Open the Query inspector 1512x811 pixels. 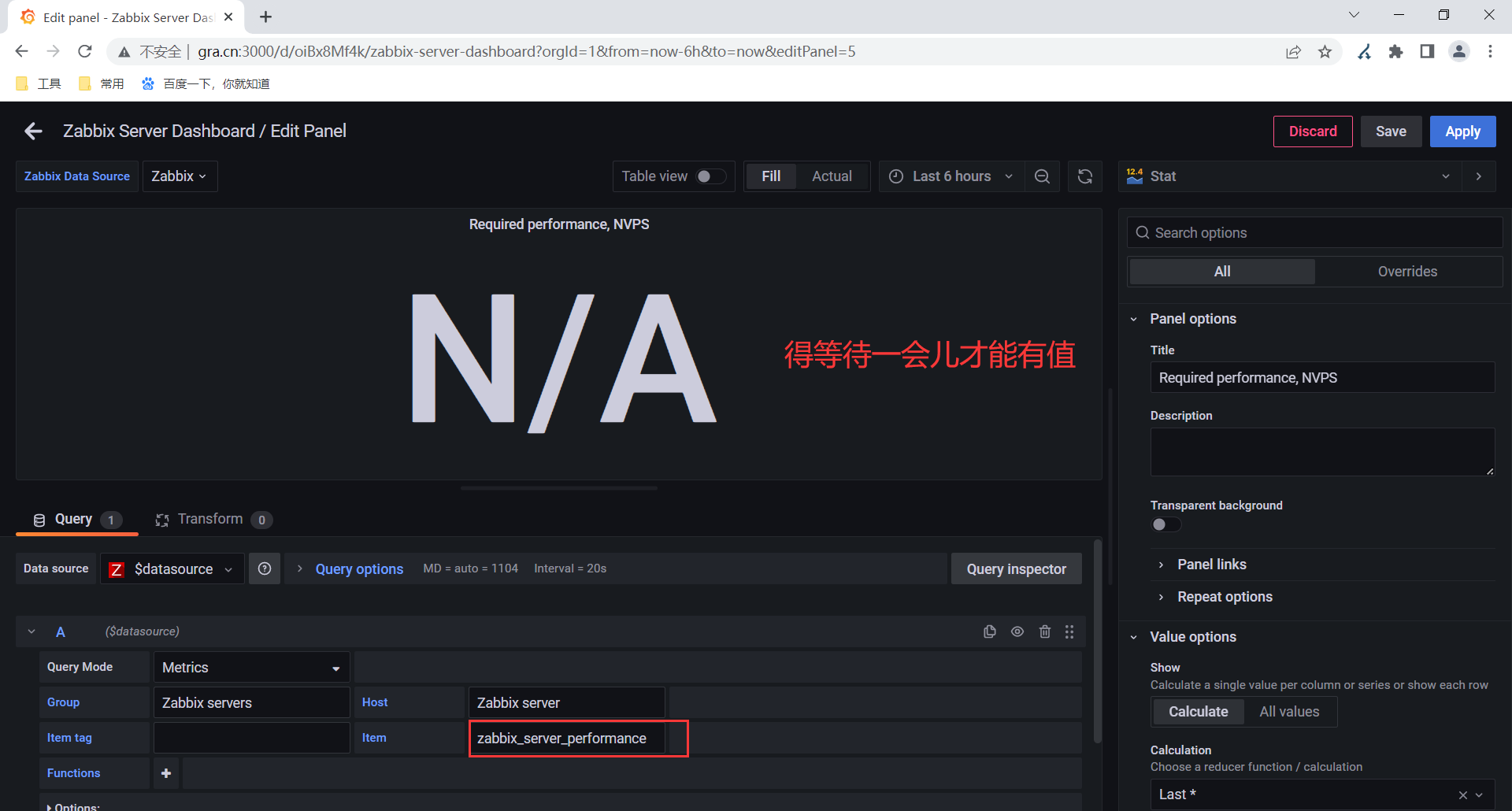(1016, 568)
